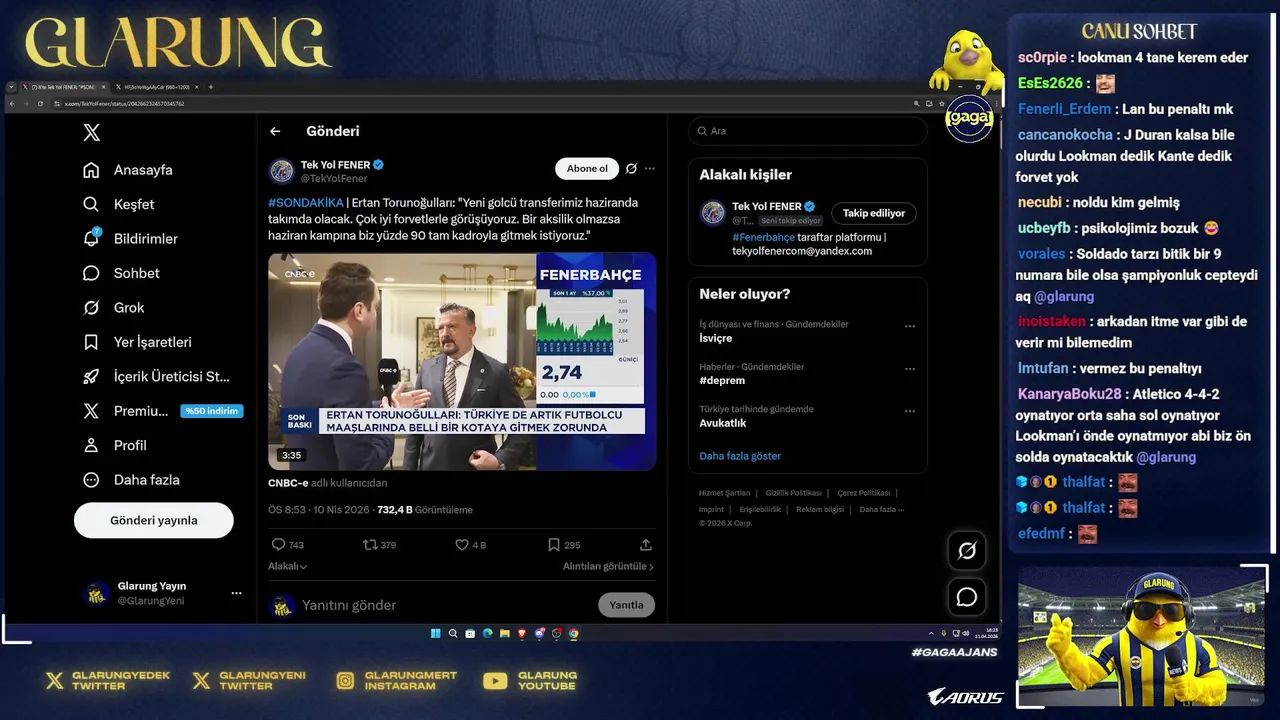This screenshot has height=720, width=1280.
Task: Click reply icon with 743 count
Action: pyautogui.click(x=278, y=545)
